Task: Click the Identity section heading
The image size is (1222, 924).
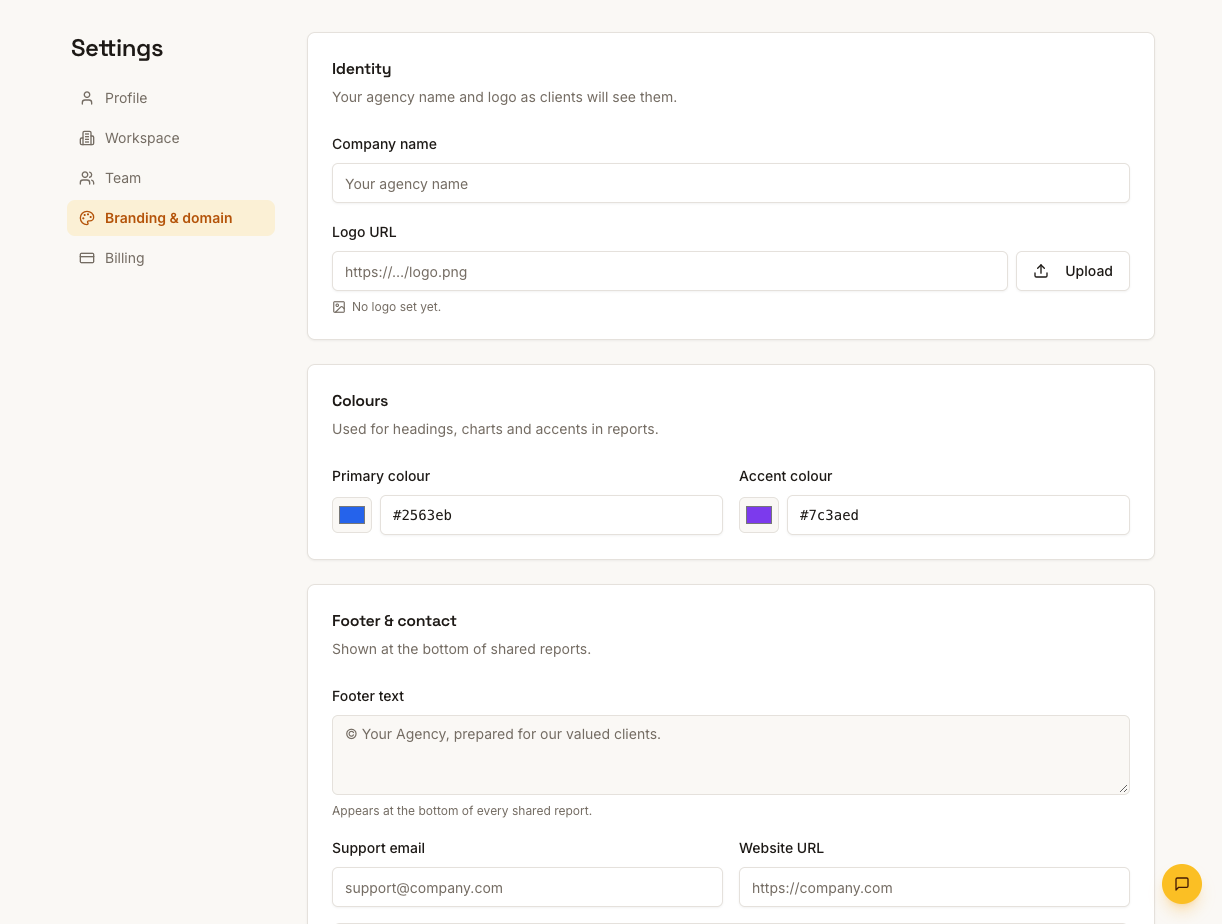Action: (362, 69)
